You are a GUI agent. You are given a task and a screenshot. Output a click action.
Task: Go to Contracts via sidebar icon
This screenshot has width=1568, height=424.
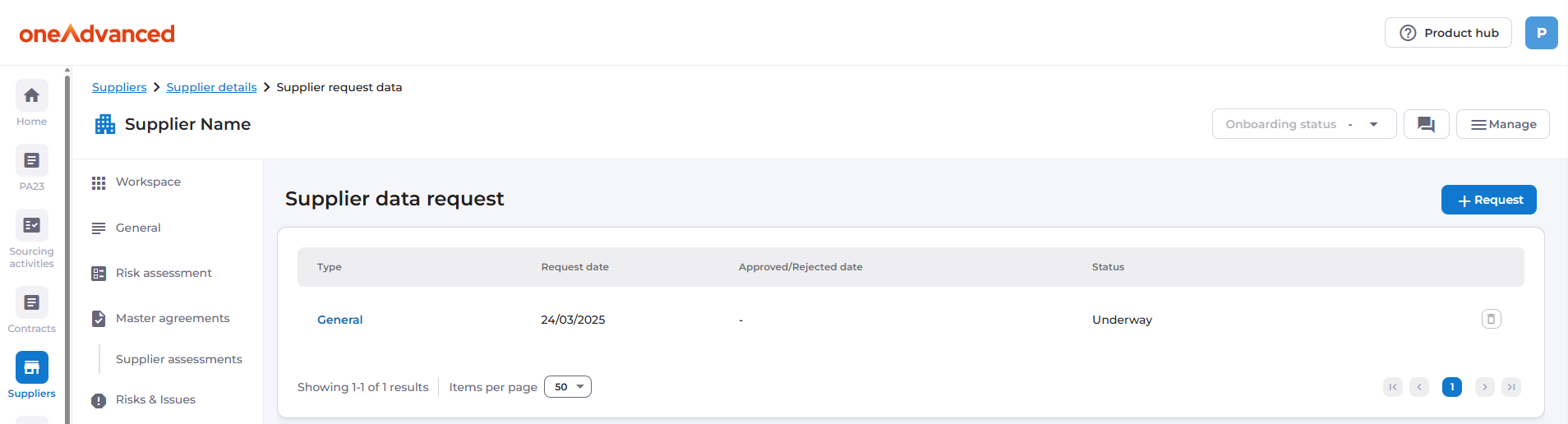point(31,303)
